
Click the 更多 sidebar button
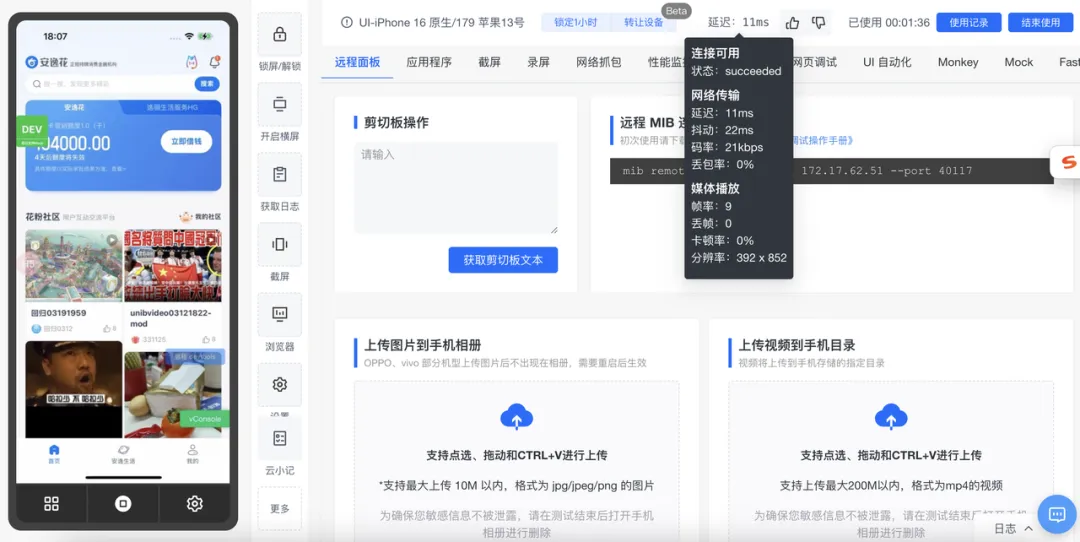pos(280,508)
